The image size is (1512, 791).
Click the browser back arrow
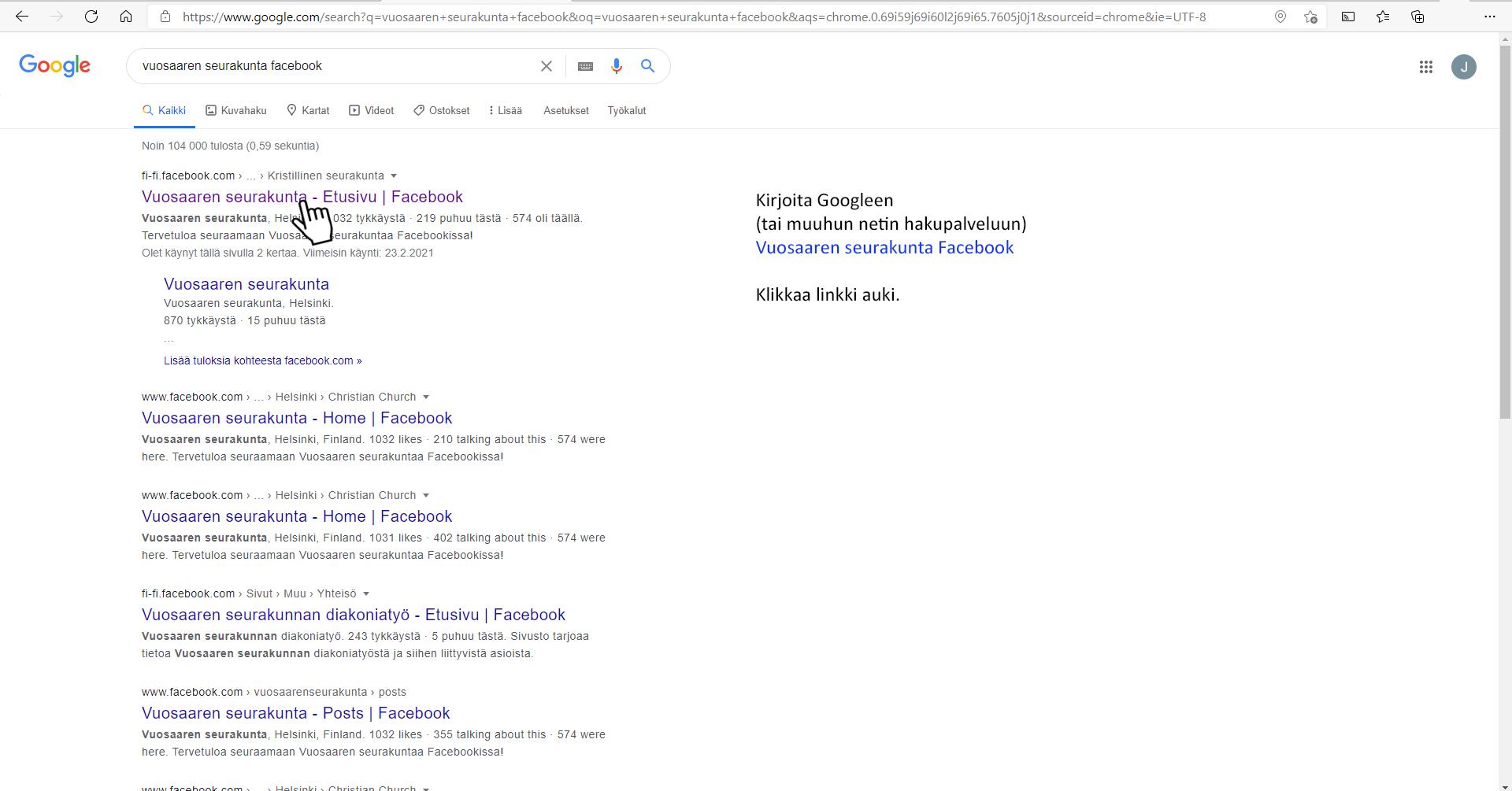(x=22, y=17)
